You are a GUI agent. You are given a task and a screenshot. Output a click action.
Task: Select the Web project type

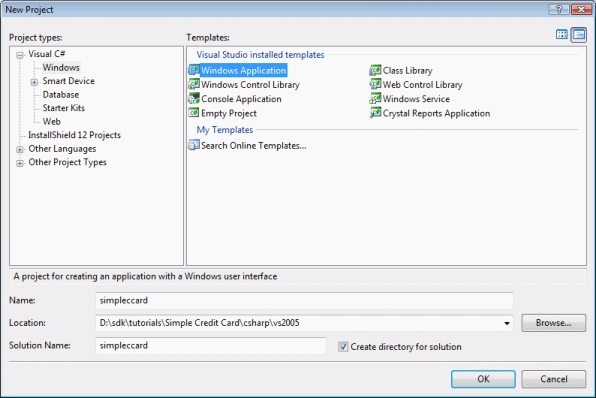coord(51,122)
